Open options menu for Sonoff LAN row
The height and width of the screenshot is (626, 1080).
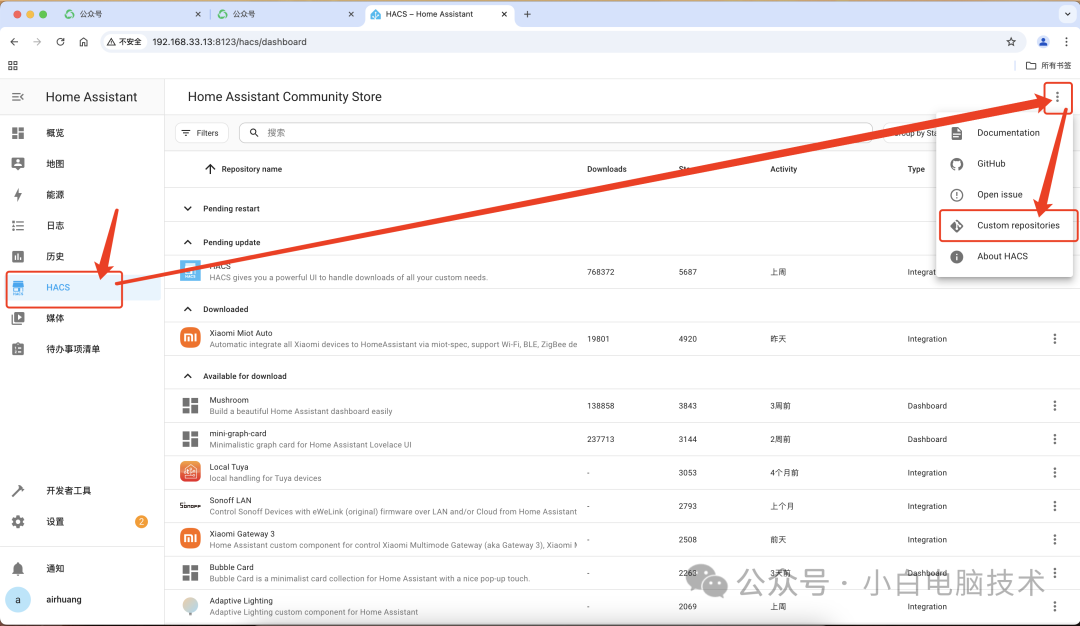[1055, 505]
